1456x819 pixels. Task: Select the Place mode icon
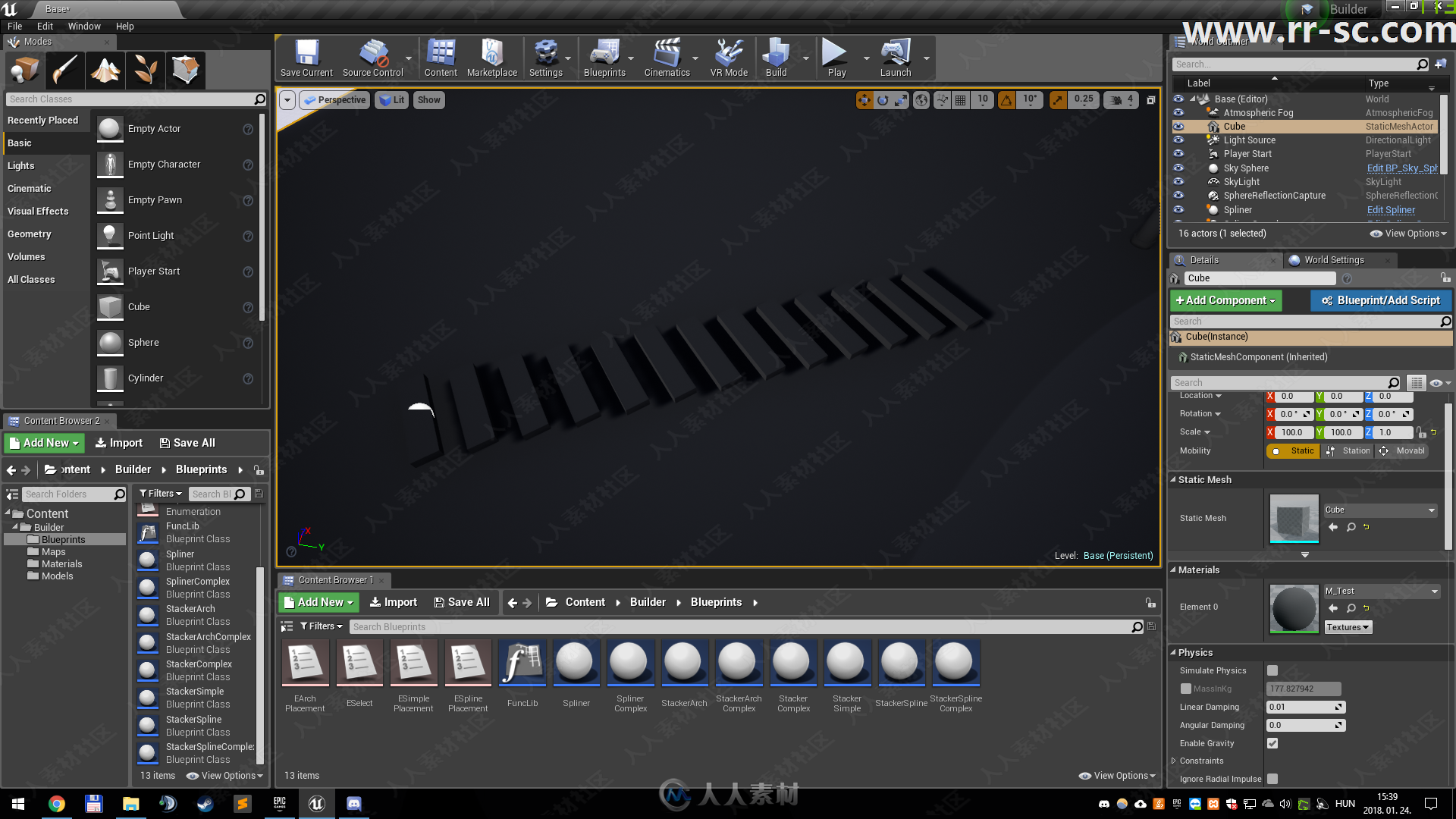coord(25,71)
